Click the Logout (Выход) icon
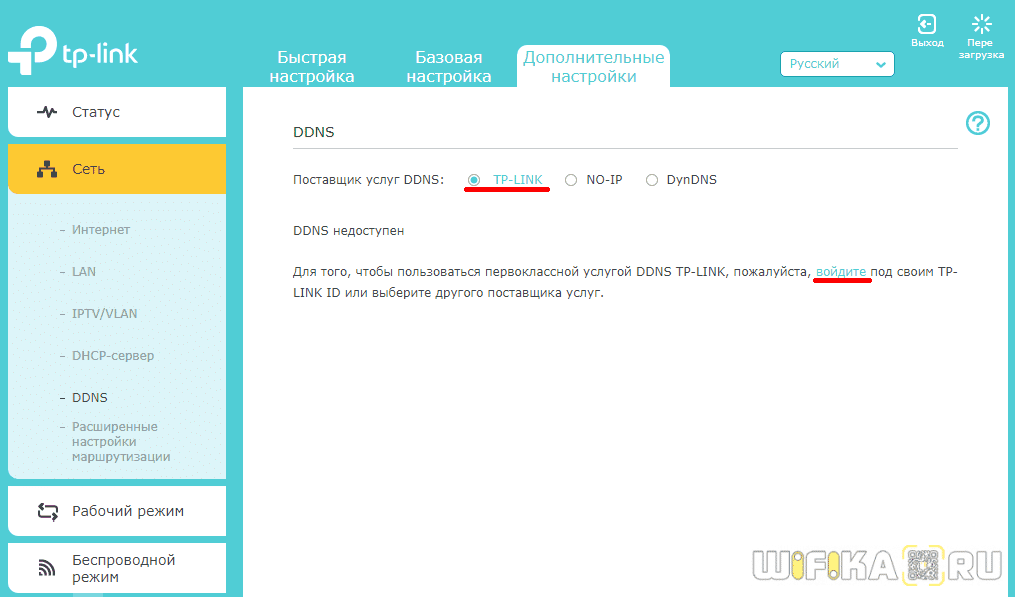The width and height of the screenshot is (1015, 597). (x=927, y=24)
